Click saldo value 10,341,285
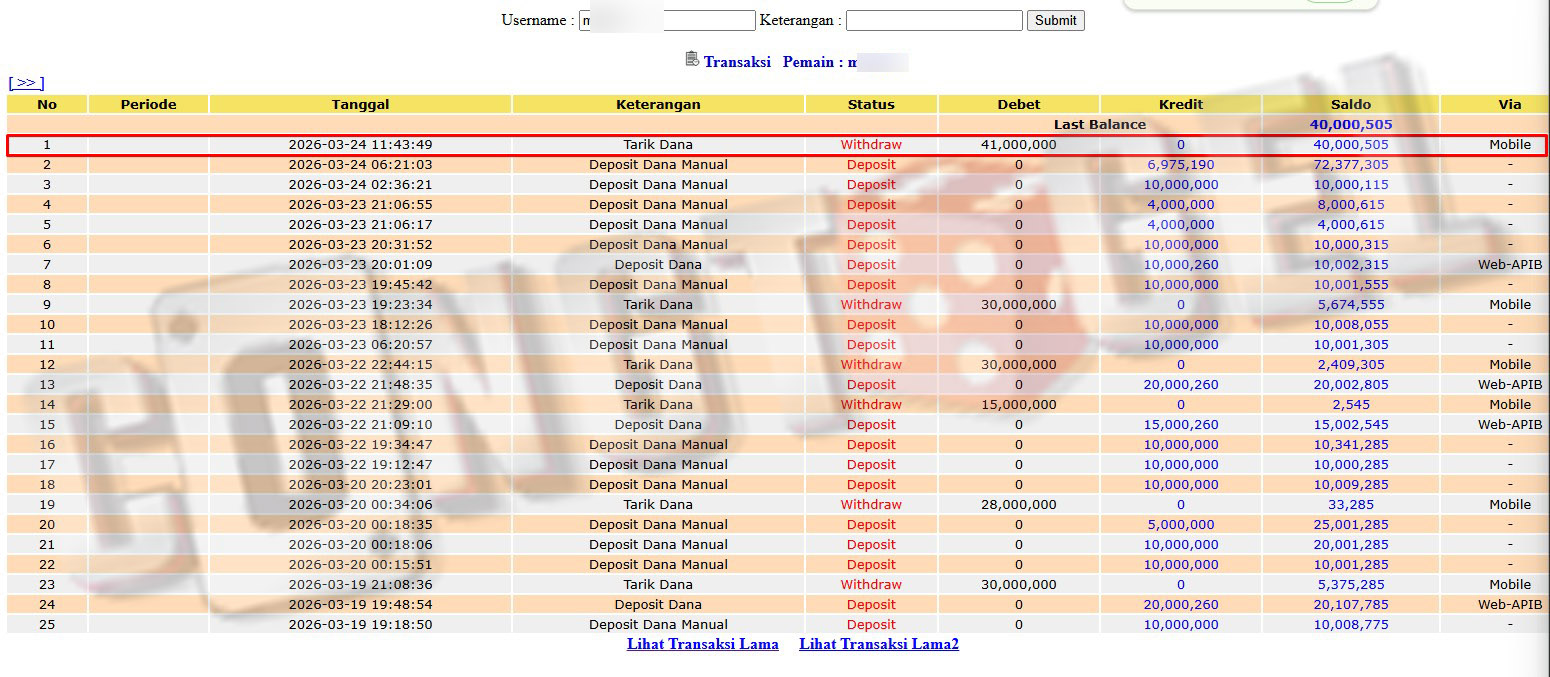 tap(1351, 445)
